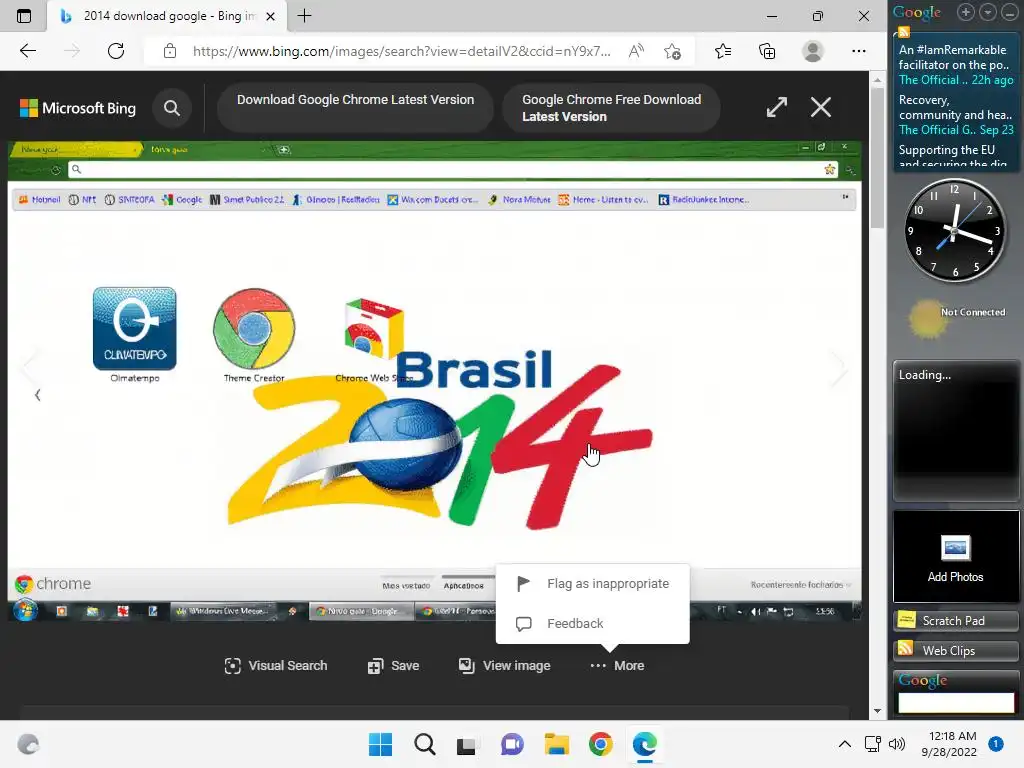Open the #IamRemarkable facilitator news item
The image size is (1024, 768).
tap(955, 65)
